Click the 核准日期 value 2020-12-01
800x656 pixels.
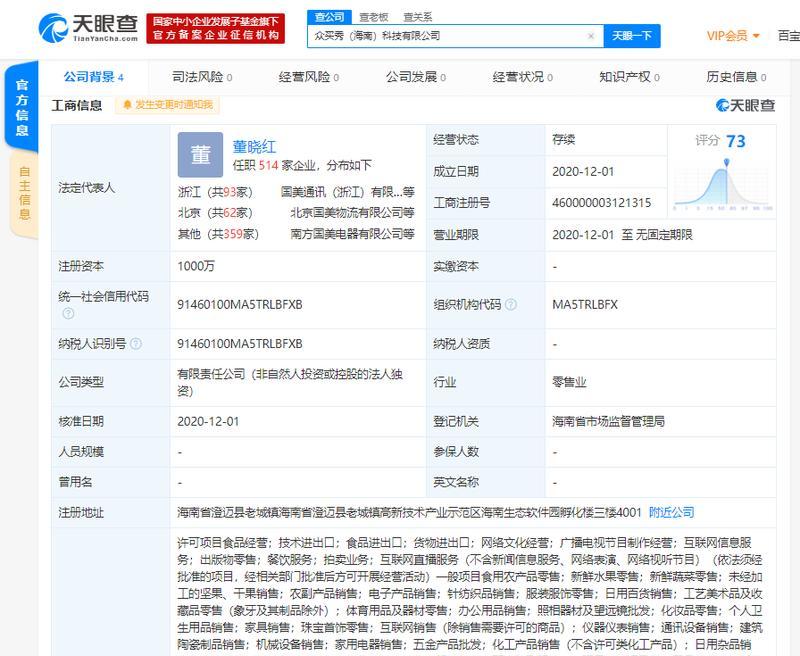(x=208, y=421)
